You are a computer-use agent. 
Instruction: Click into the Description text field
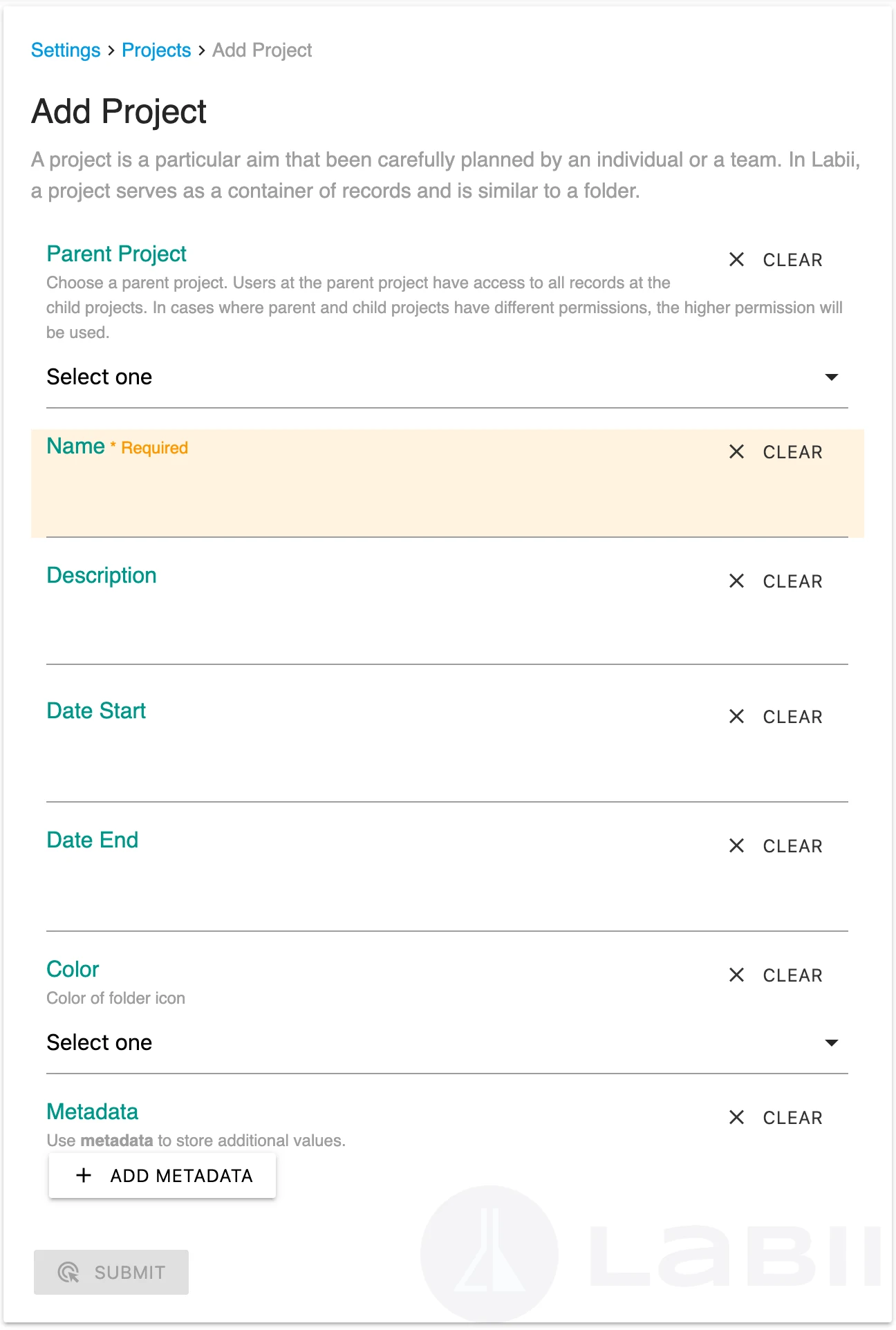tap(447, 629)
